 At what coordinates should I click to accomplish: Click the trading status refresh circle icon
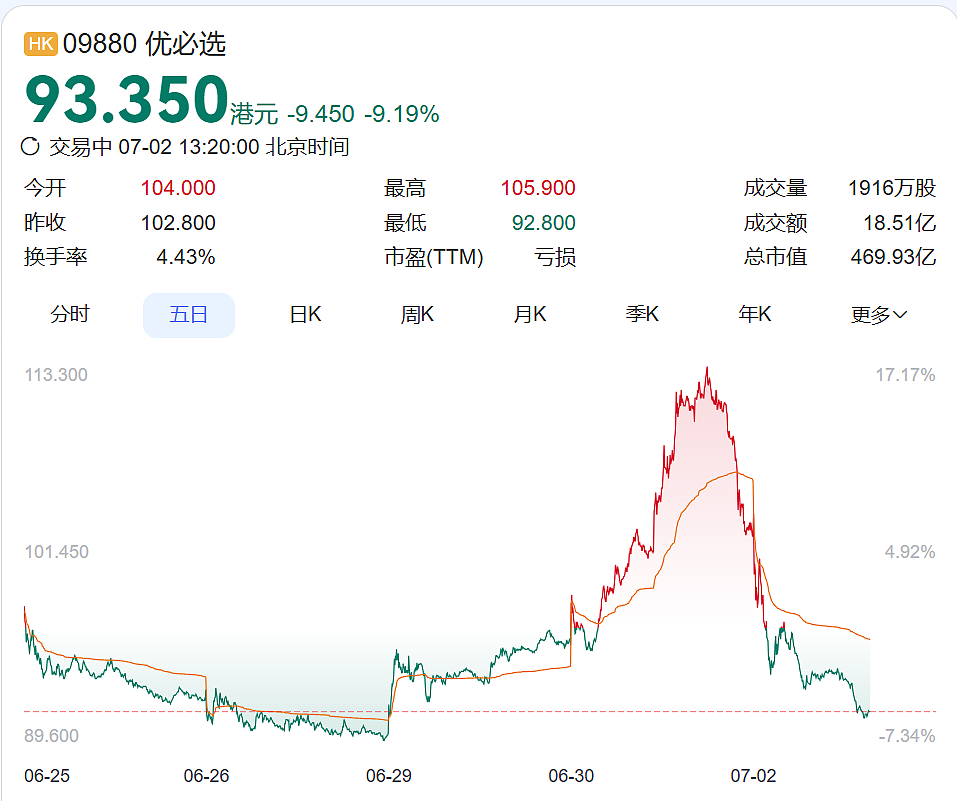click(x=31, y=147)
